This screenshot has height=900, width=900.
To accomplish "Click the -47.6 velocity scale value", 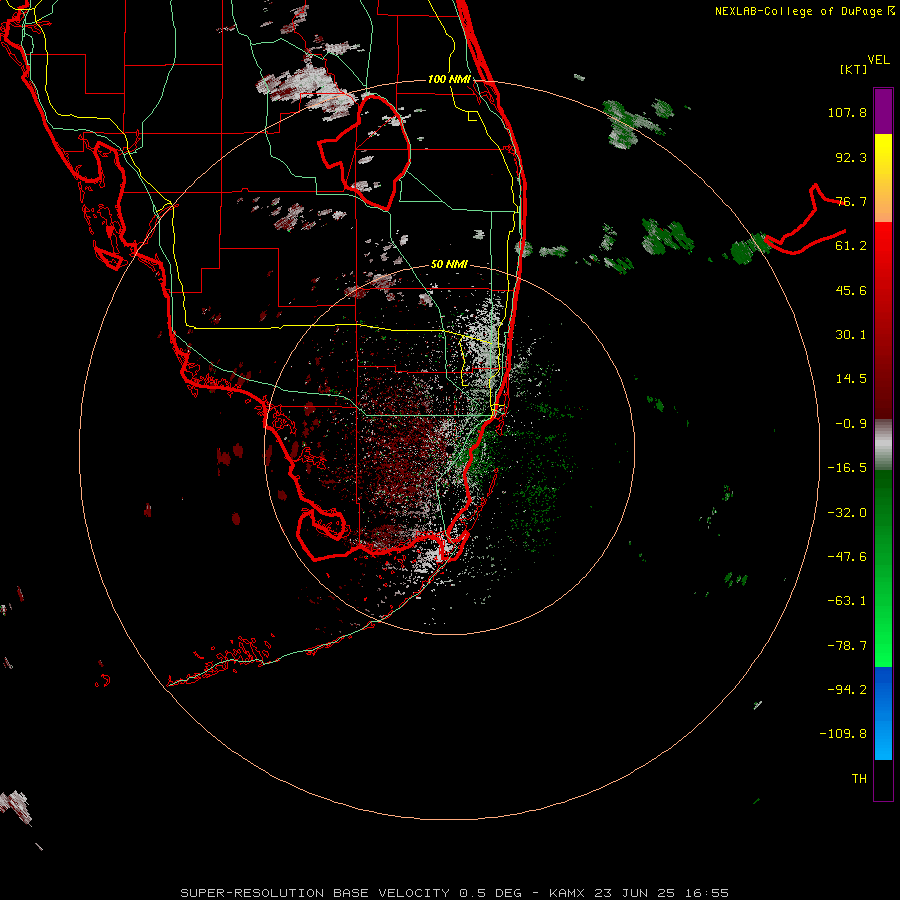I will (847, 557).
